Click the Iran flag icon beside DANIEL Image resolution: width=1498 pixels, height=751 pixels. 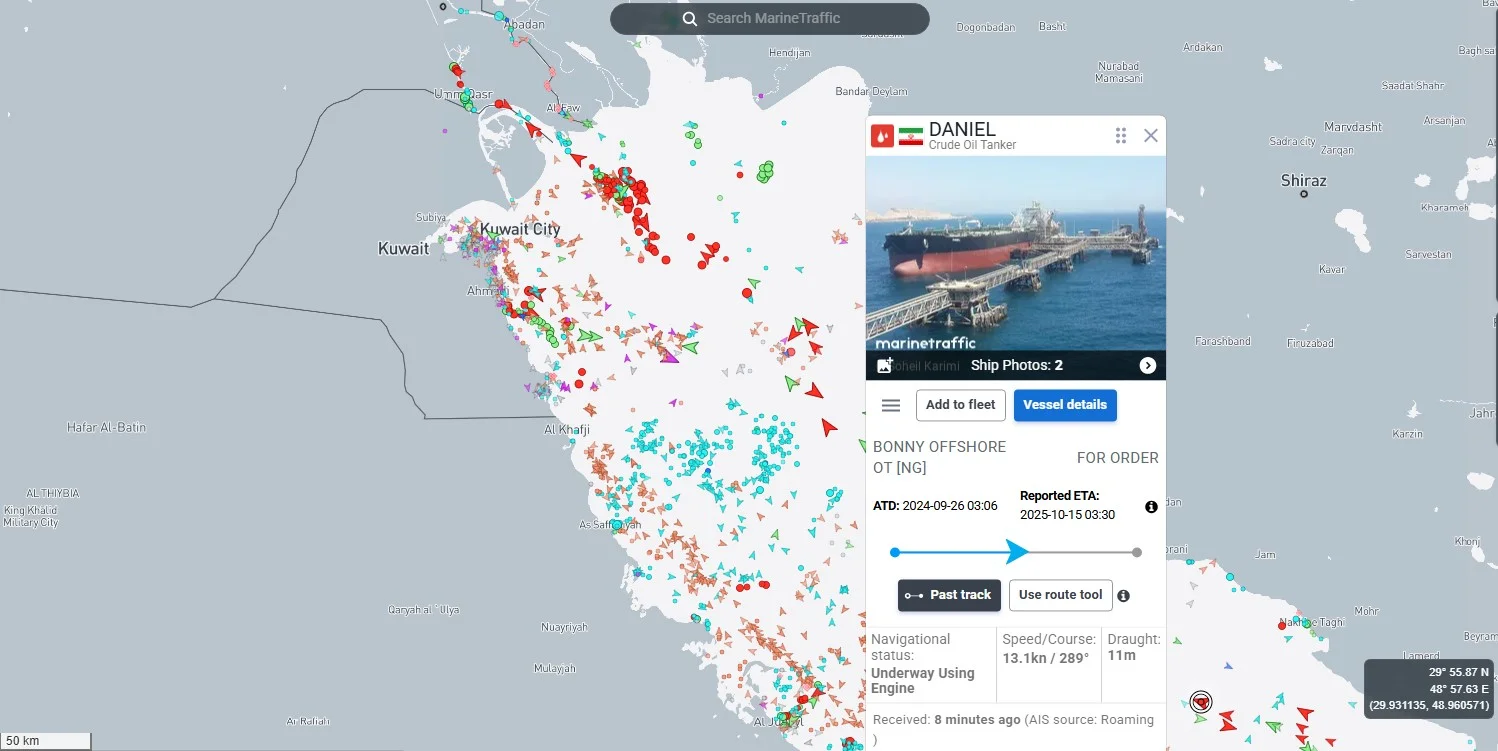click(x=910, y=136)
